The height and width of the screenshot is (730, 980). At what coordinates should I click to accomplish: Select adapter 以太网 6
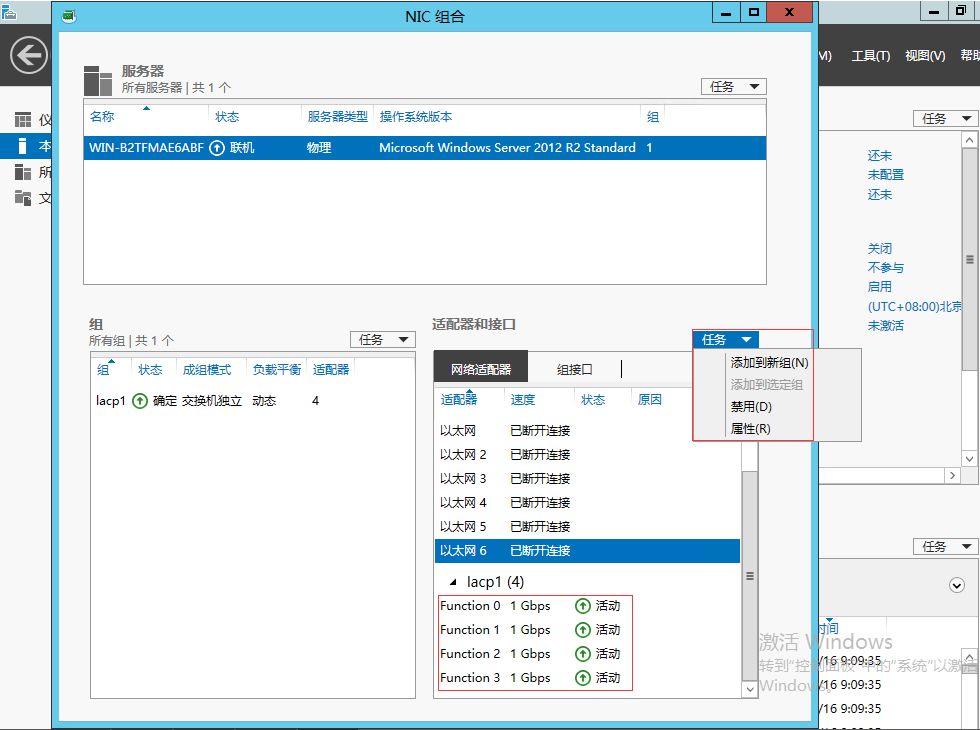pos(588,551)
